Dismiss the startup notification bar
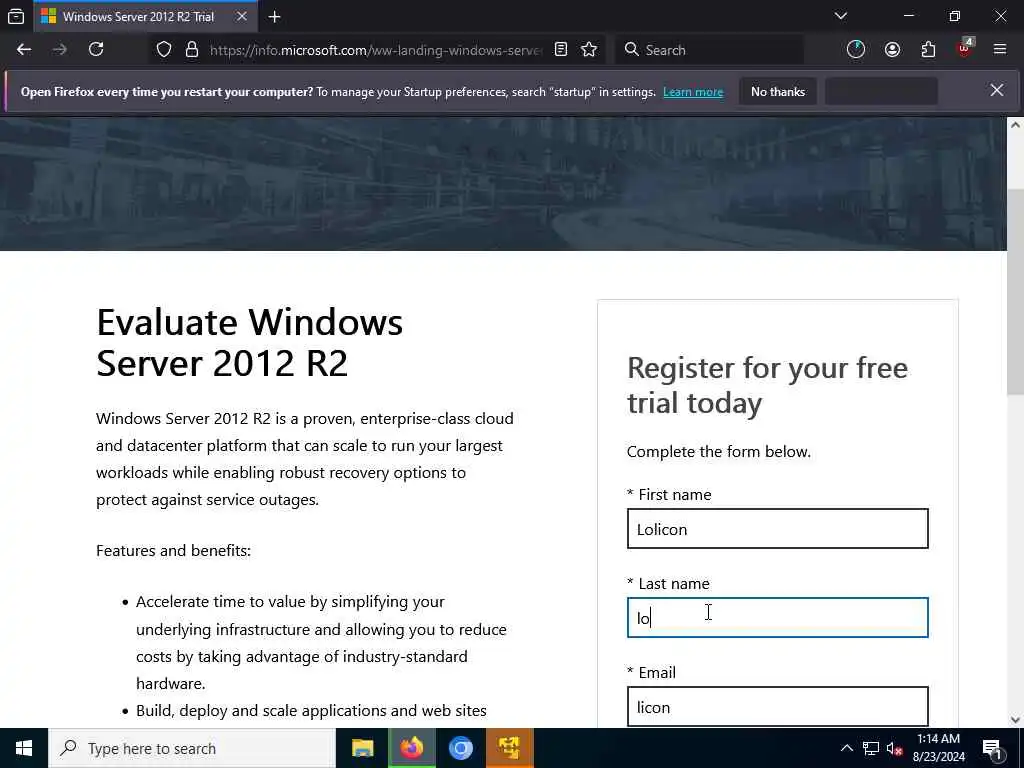The height and width of the screenshot is (768, 1024). tap(997, 91)
